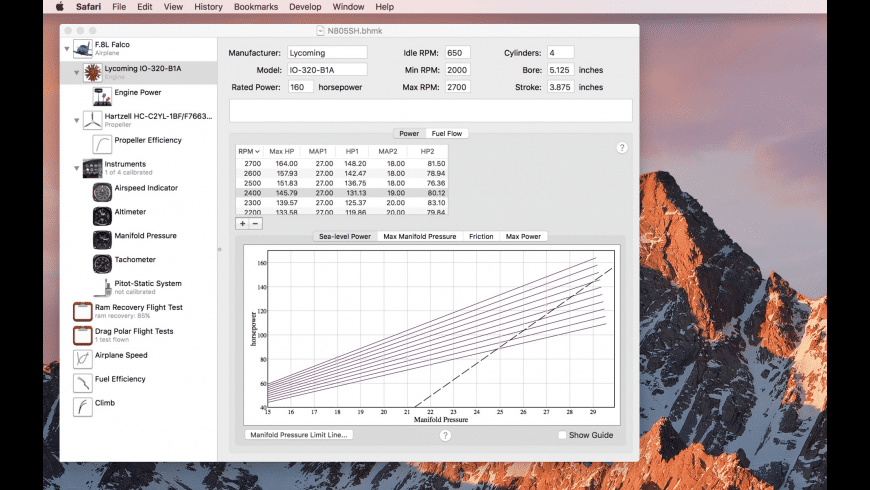Open the Develop menu

click(x=305, y=7)
